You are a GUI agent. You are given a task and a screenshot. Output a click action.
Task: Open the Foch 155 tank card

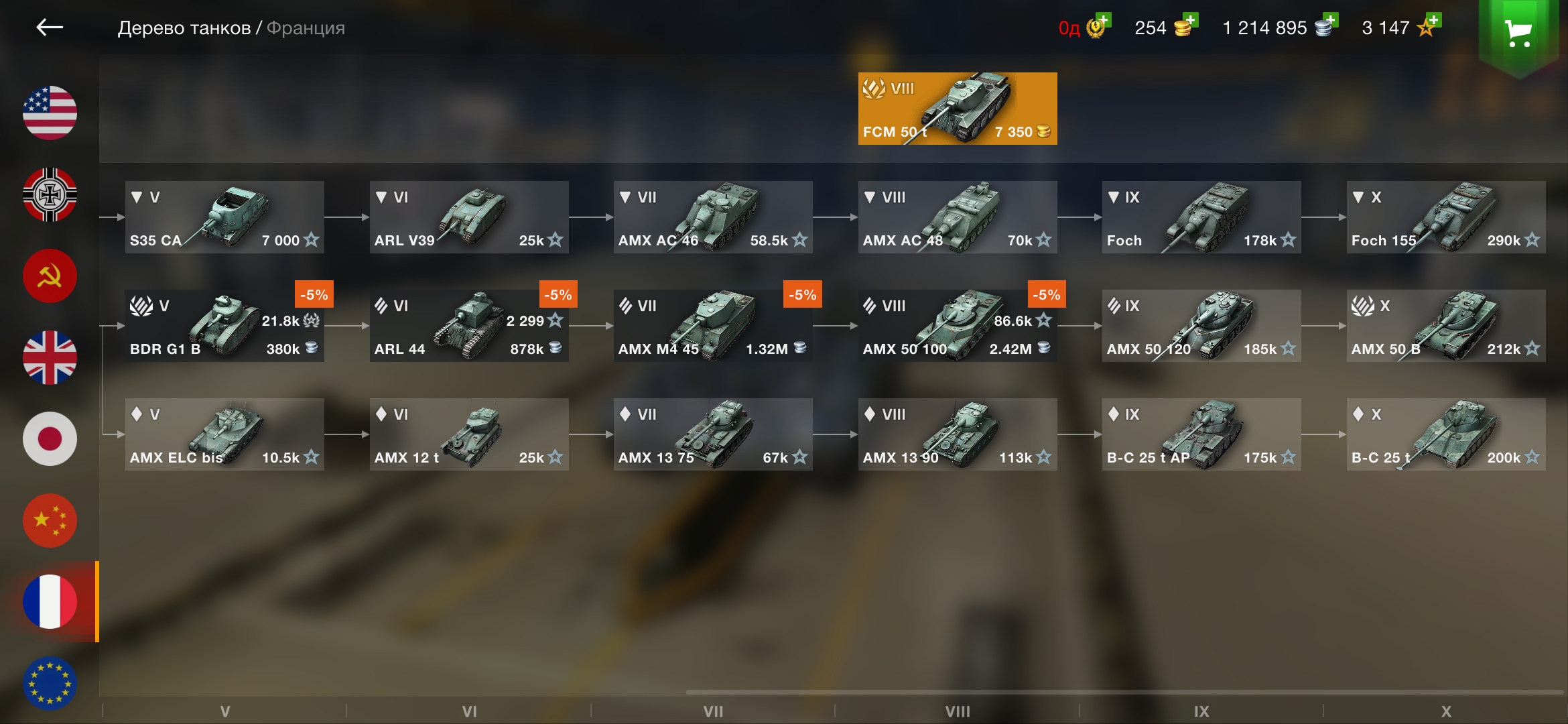tap(1446, 217)
